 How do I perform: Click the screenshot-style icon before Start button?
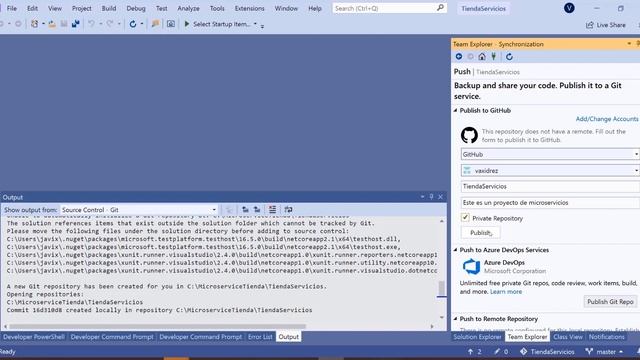click(x=171, y=24)
